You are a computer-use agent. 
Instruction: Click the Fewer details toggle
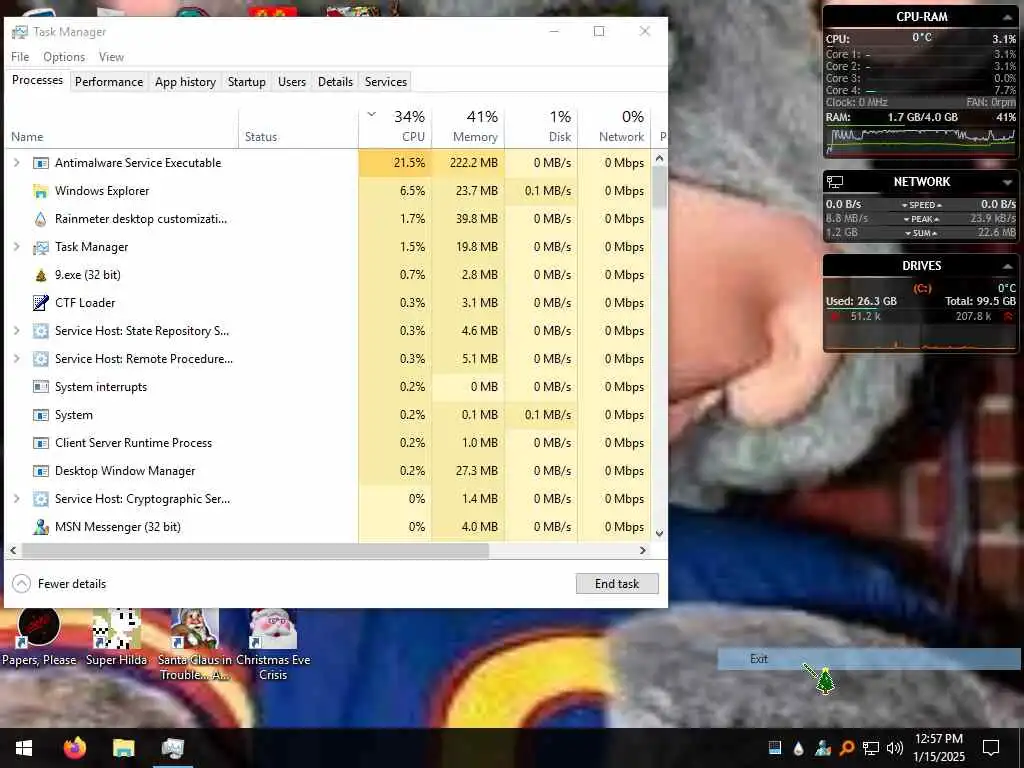coord(59,584)
